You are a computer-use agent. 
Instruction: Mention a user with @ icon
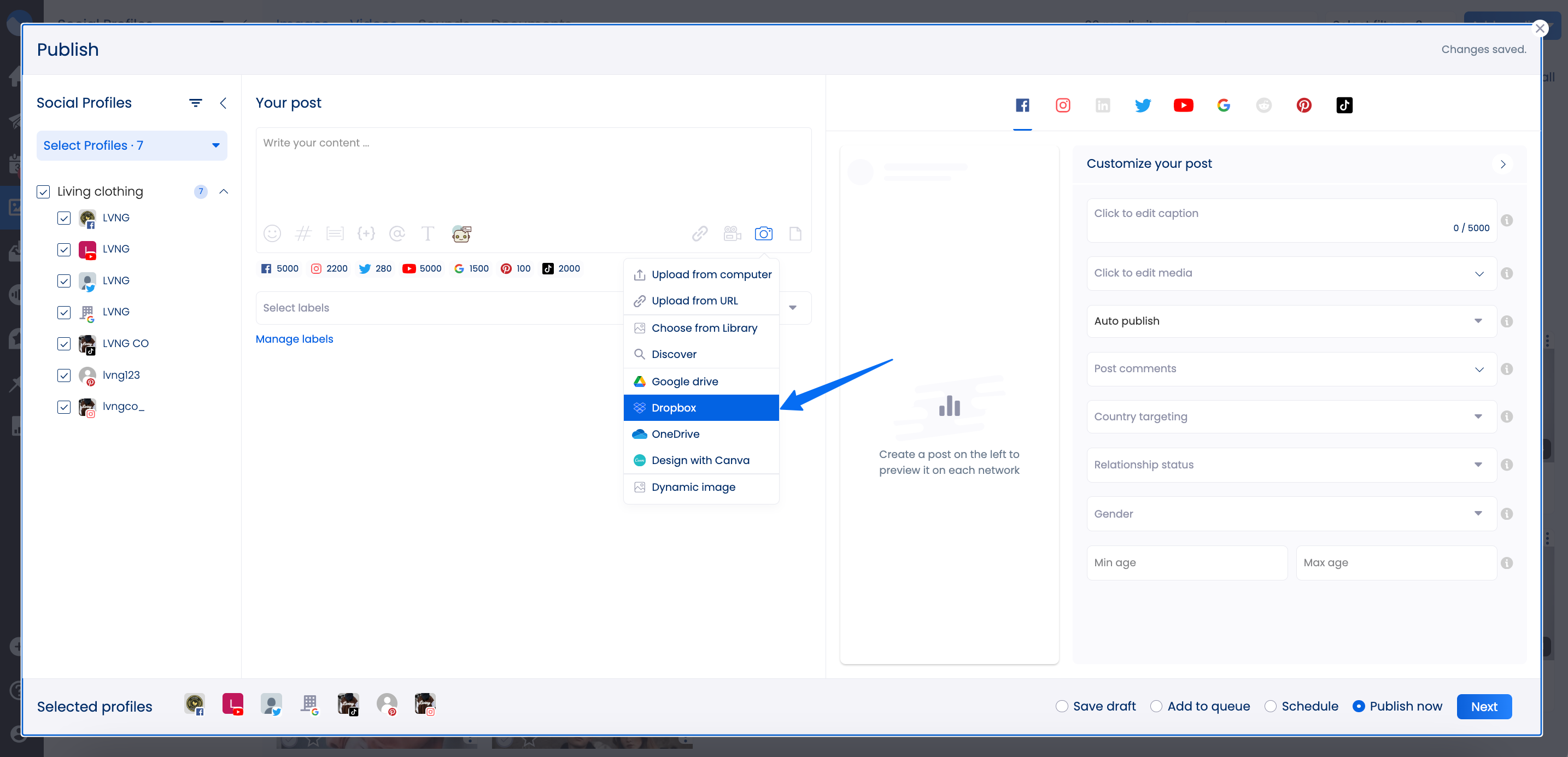coord(397,234)
